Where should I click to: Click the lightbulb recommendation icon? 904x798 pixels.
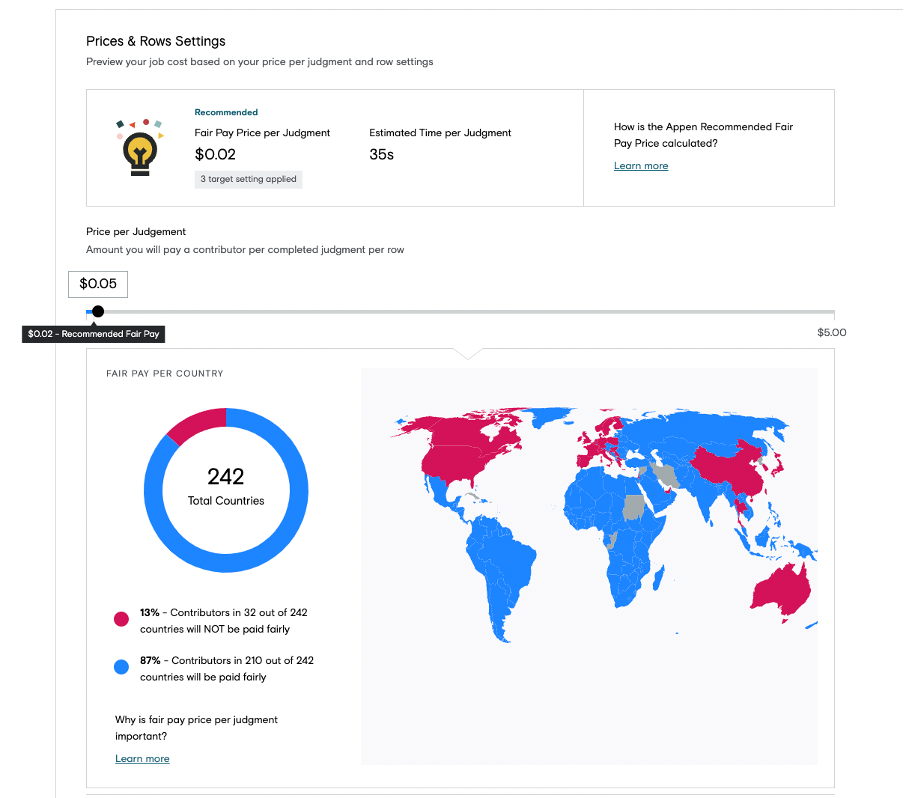pos(140,148)
